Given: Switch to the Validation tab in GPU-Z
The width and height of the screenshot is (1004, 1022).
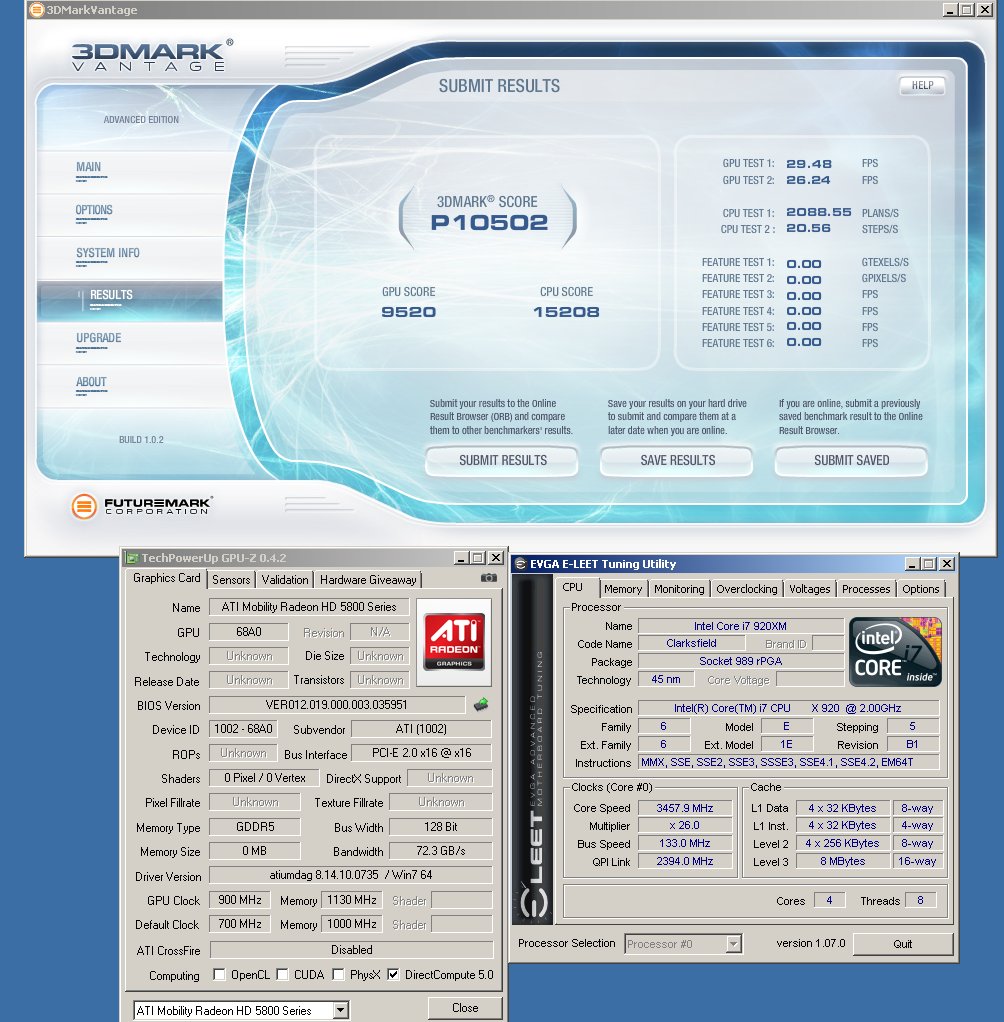Looking at the screenshot, I should pyautogui.click(x=285, y=579).
